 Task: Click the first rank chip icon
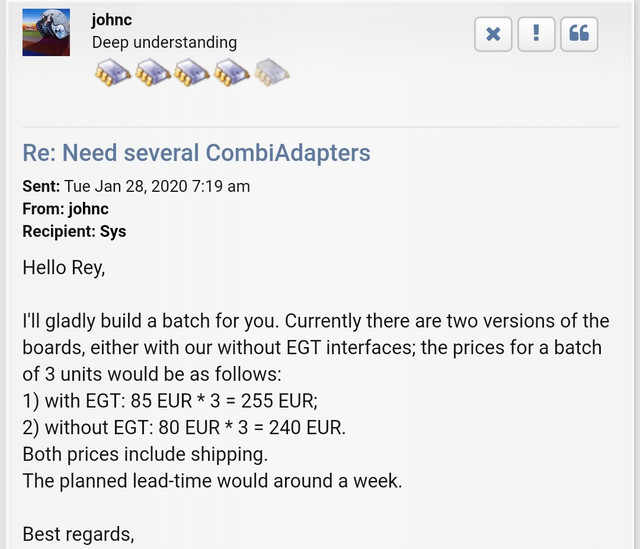pos(112,72)
